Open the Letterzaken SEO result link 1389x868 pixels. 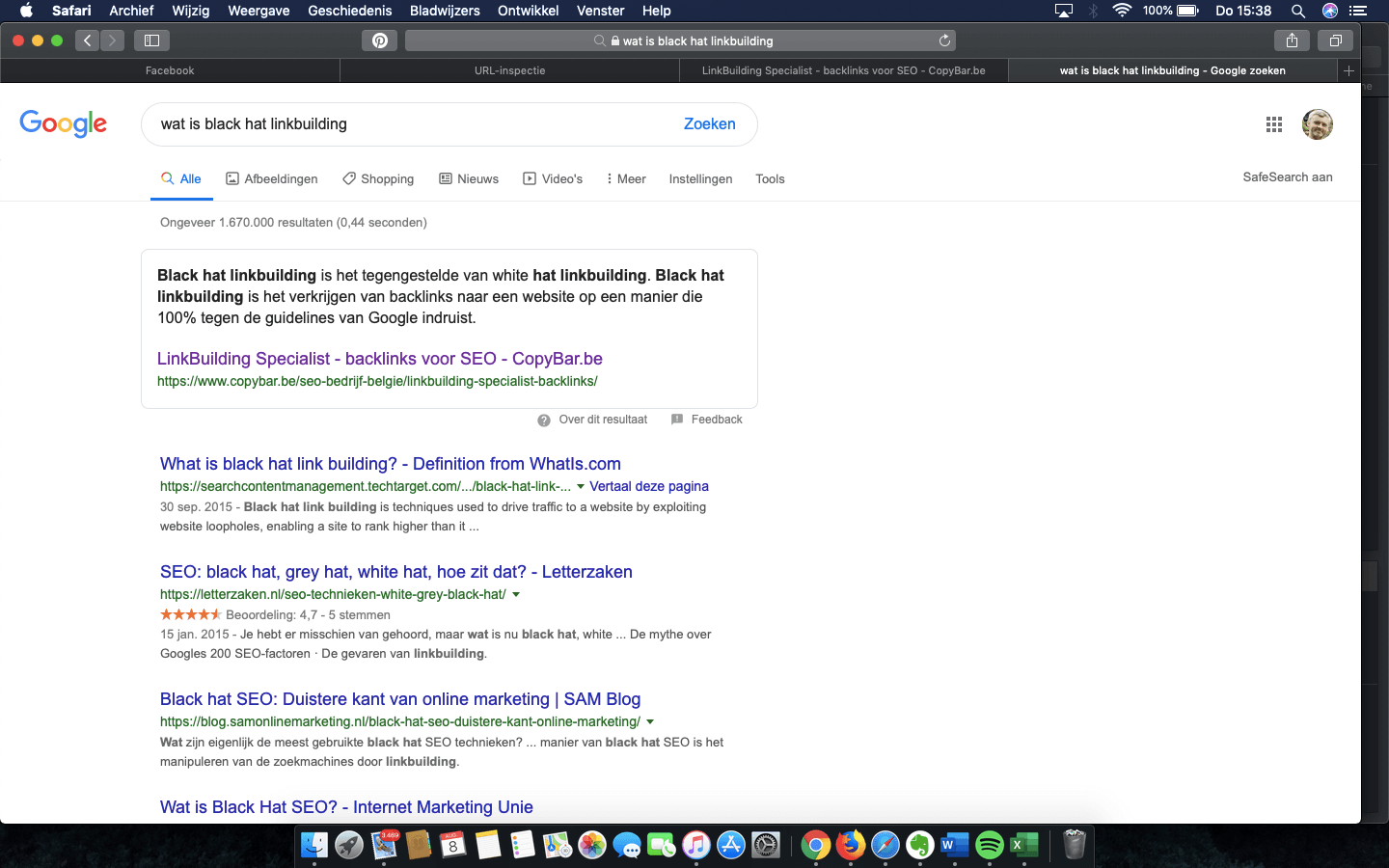coord(396,572)
